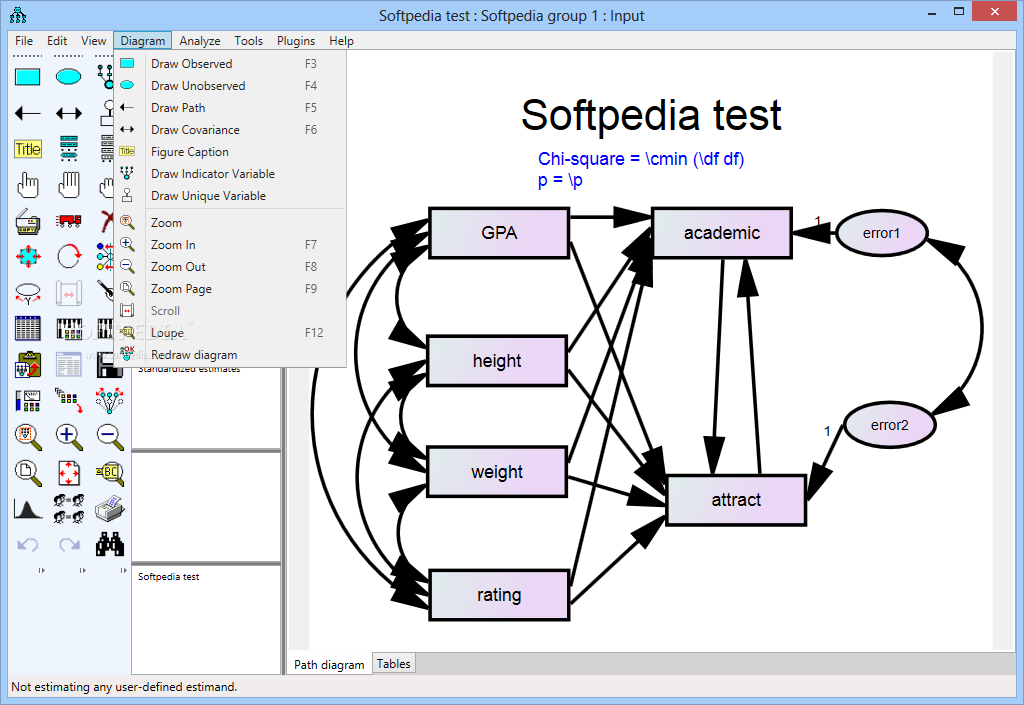Click the duplicate objects copy machine icon
1024x705 pixels.
click(27, 222)
